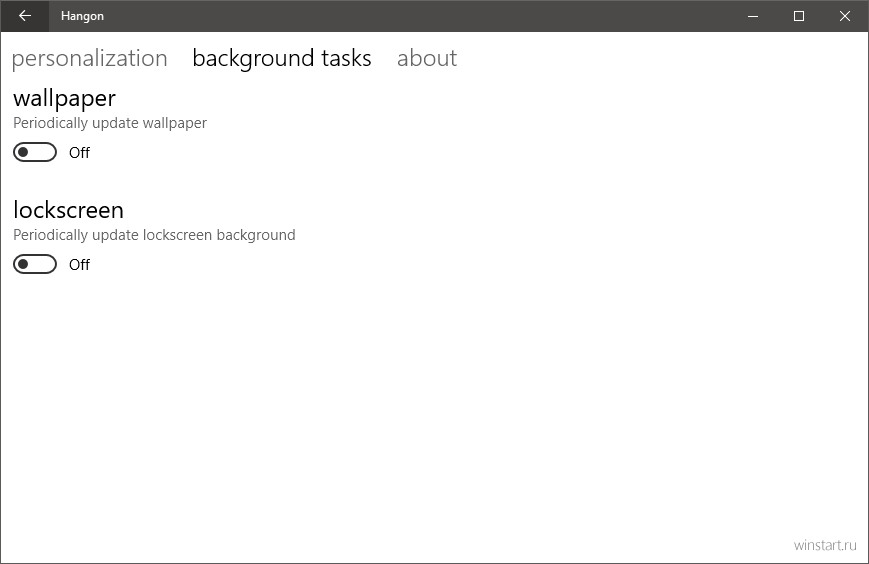Viewport: 869px width, 564px height.
Task: Click 'Periodically update lockscreen background' text
Action: pos(154,235)
